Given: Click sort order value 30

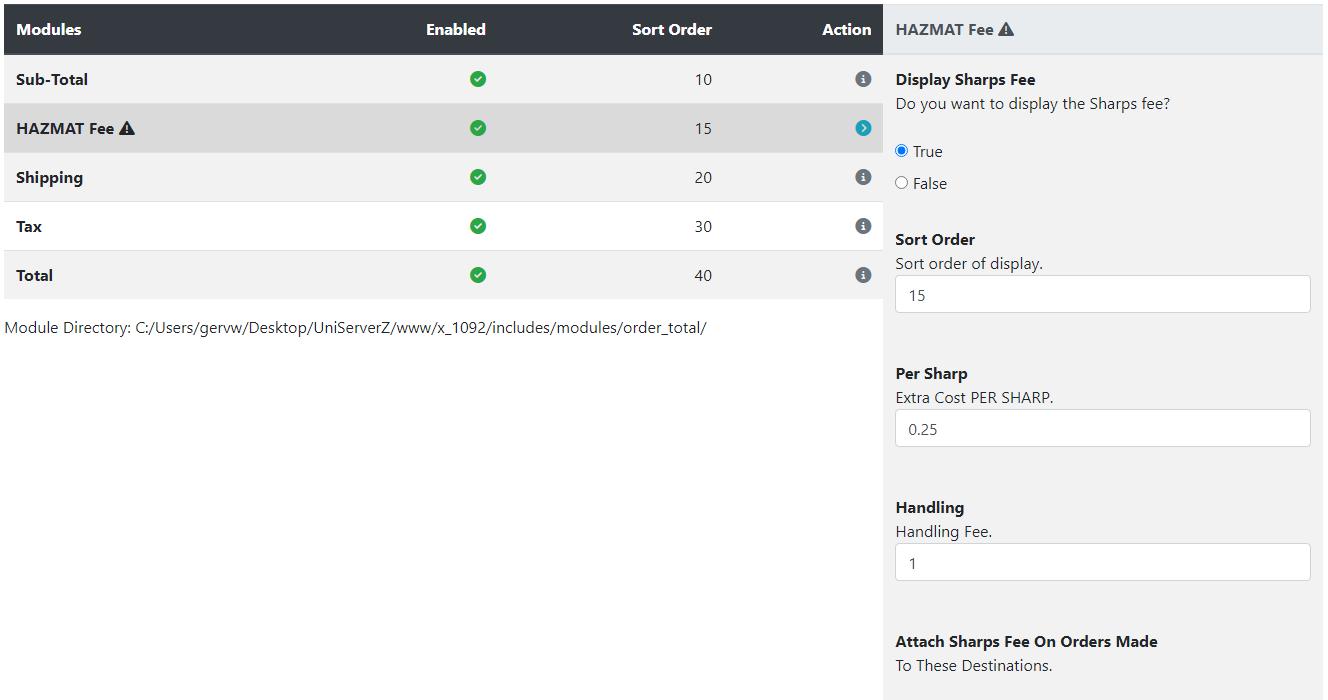Looking at the screenshot, I should point(703,226).
